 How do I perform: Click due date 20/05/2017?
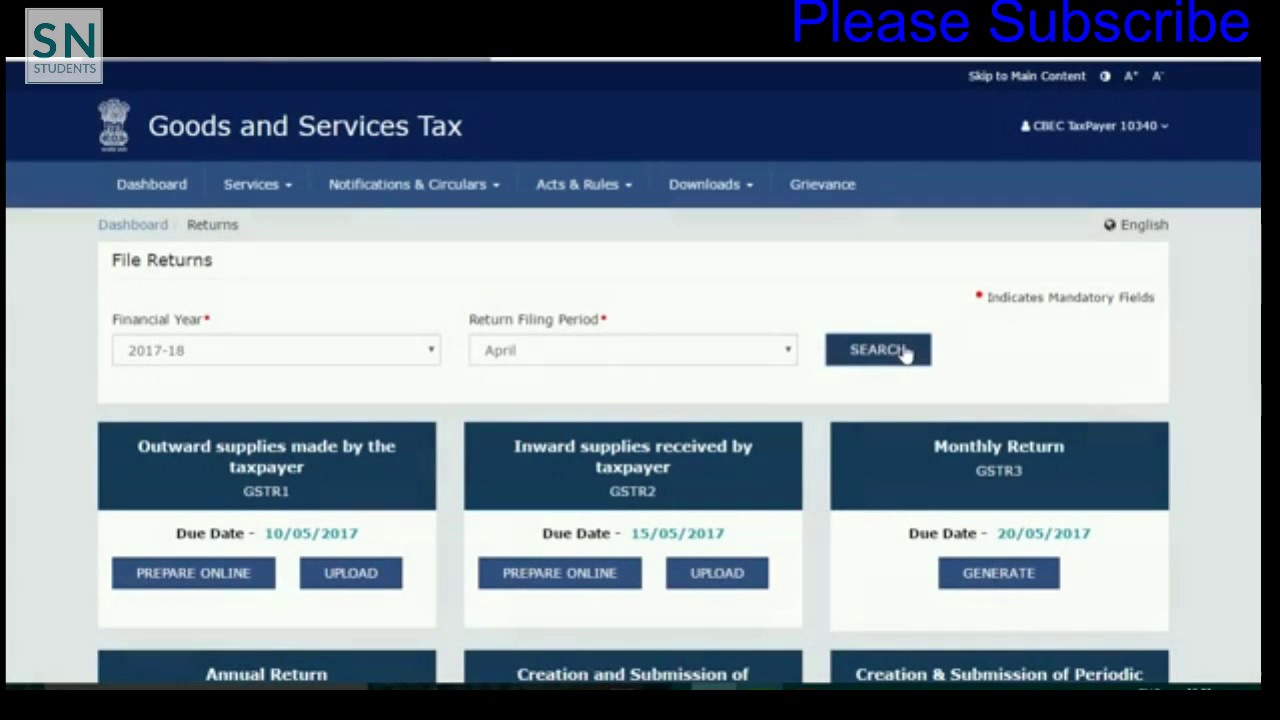coord(1043,533)
